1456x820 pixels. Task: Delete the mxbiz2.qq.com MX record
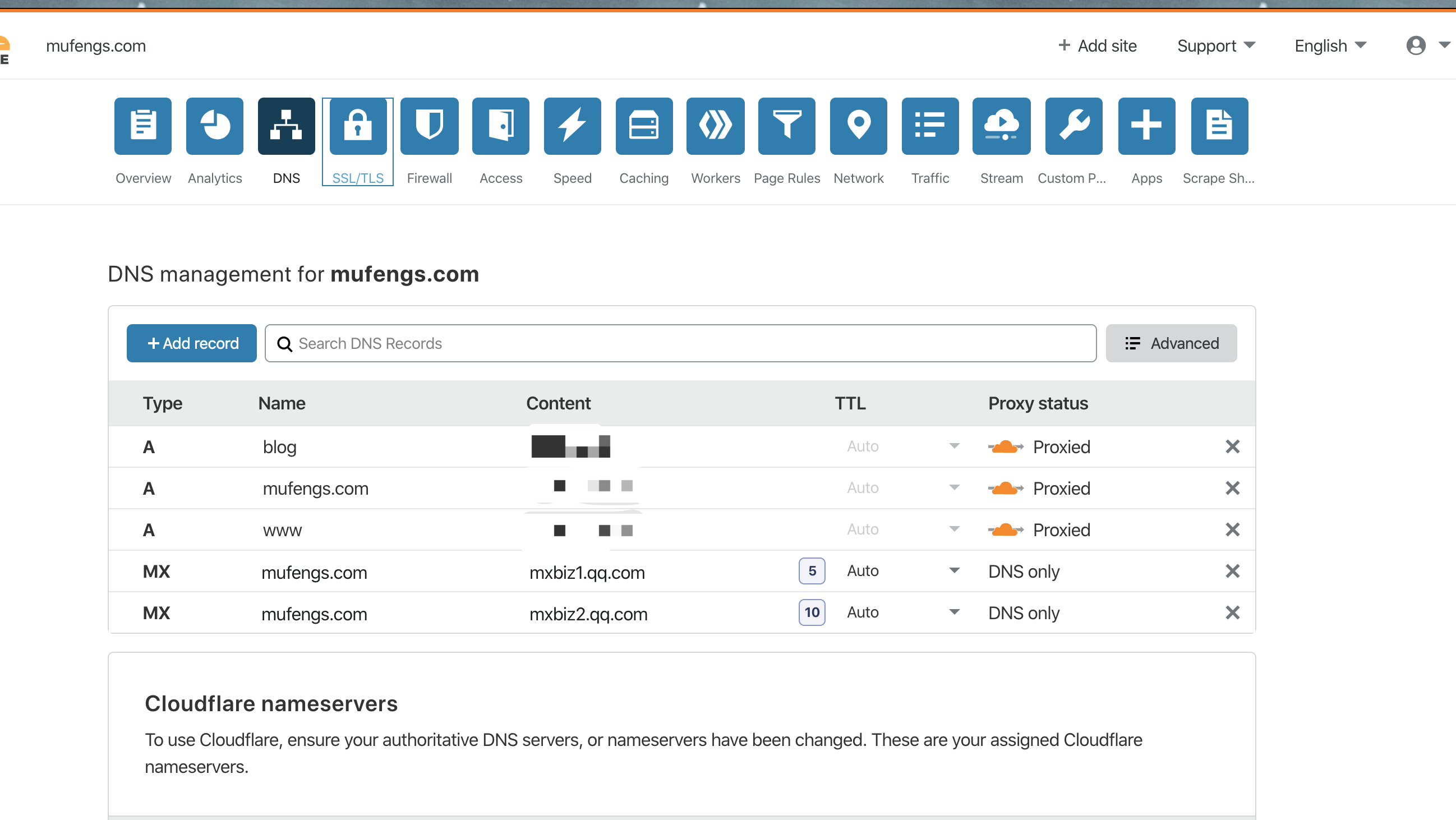(1232, 612)
